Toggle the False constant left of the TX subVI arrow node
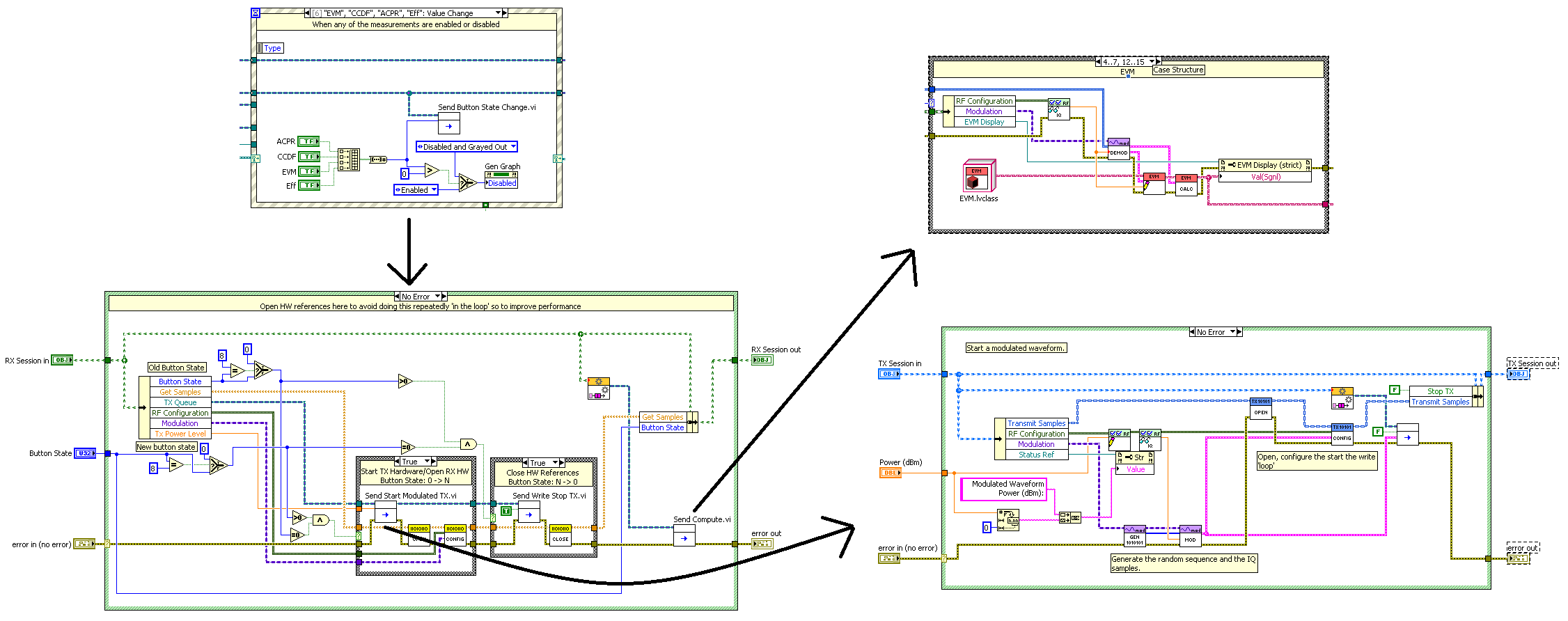This screenshot has height=621, width=1568. click(x=1378, y=432)
